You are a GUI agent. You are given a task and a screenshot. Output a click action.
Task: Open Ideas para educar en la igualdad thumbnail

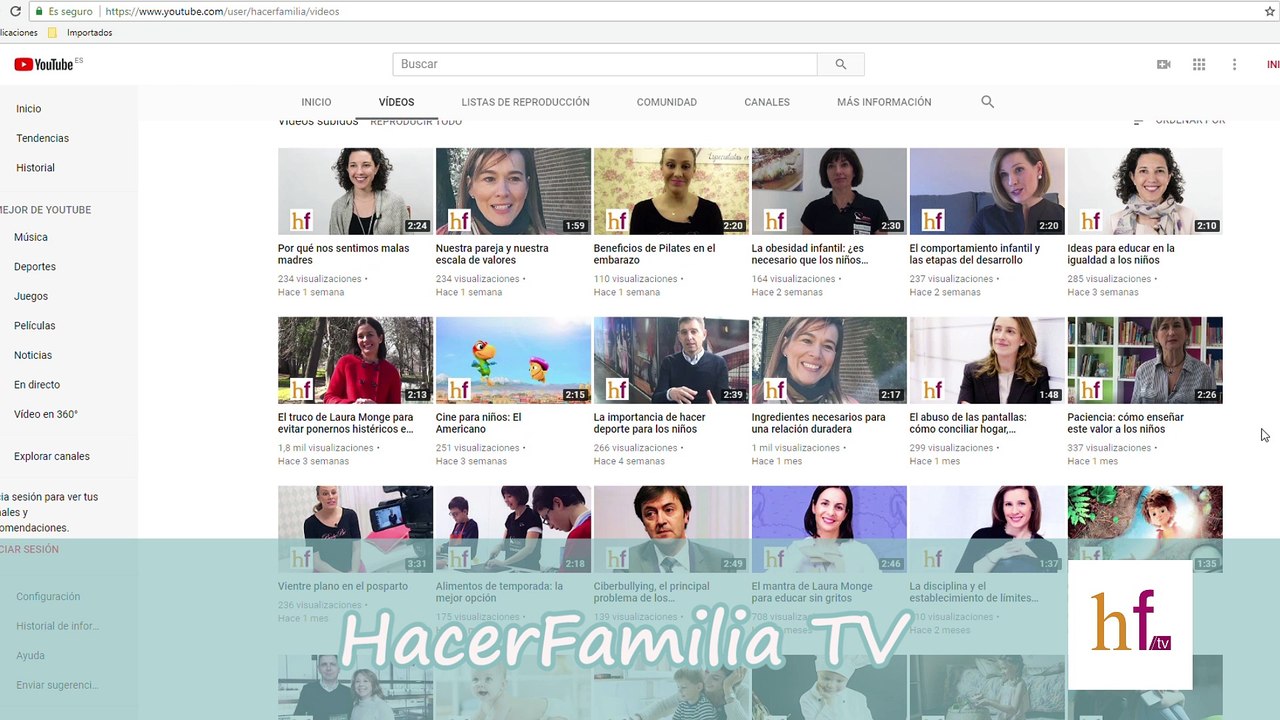(x=1145, y=191)
